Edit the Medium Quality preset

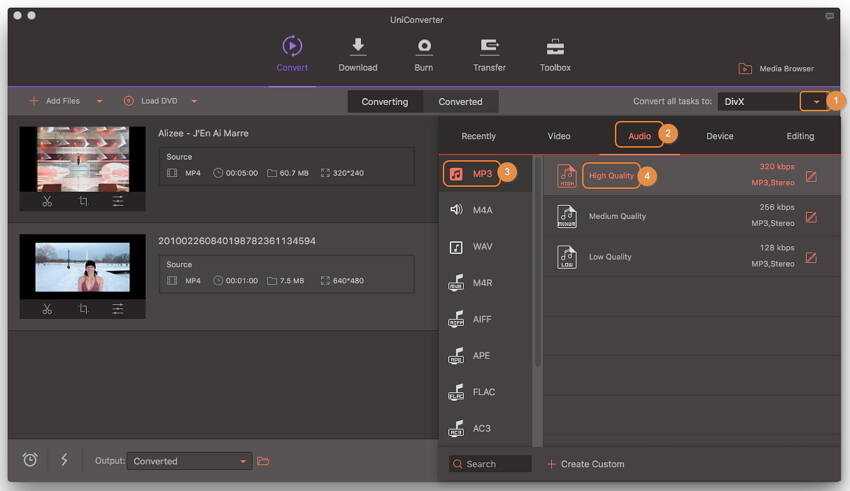pos(811,217)
